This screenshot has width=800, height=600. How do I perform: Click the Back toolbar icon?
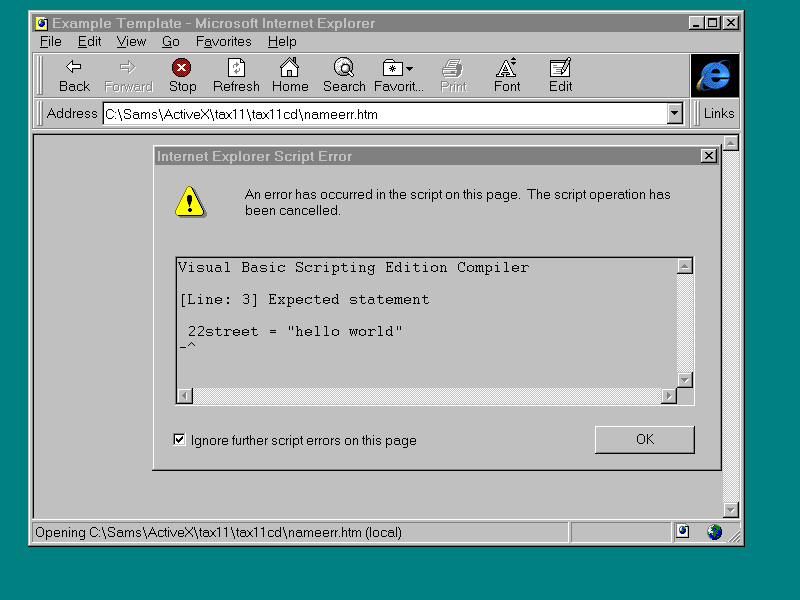(x=74, y=68)
